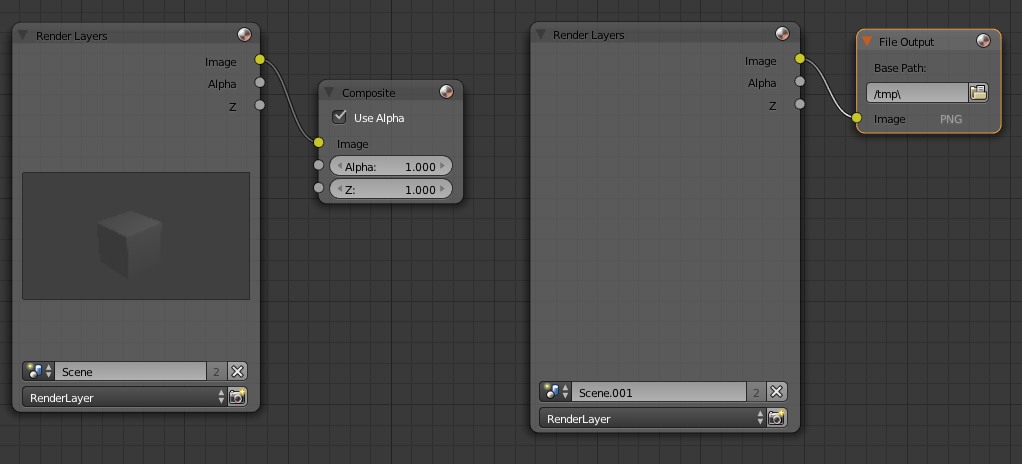Toggle preview sphere on Scene Render Layers node
The height and width of the screenshot is (464, 1022).
(x=244, y=35)
